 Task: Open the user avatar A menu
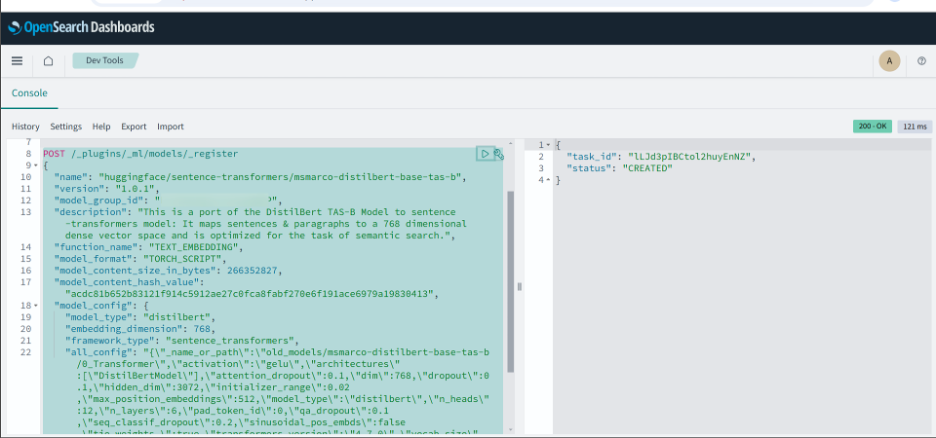coord(889,61)
